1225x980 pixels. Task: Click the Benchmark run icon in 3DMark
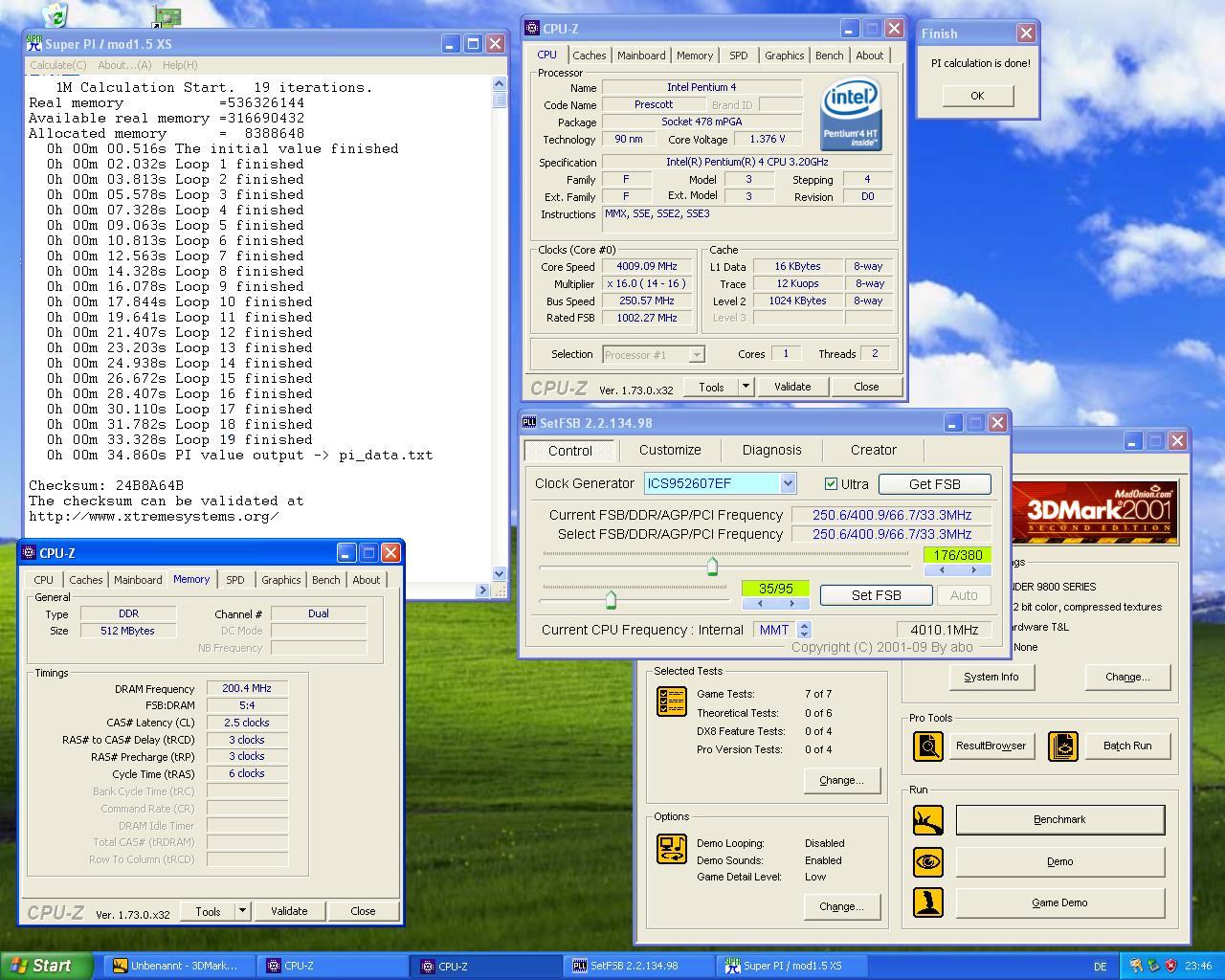coord(927,819)
